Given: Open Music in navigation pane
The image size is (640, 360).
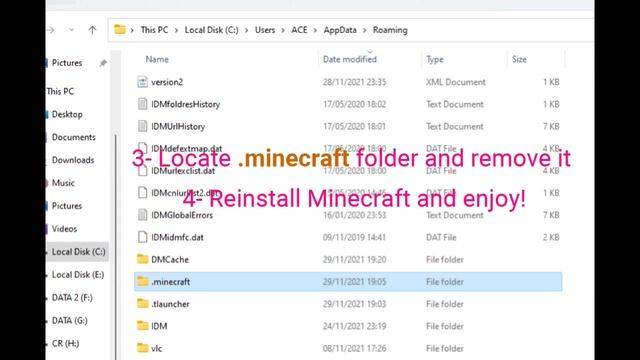Looking at the screenshot, I should 63,183.
